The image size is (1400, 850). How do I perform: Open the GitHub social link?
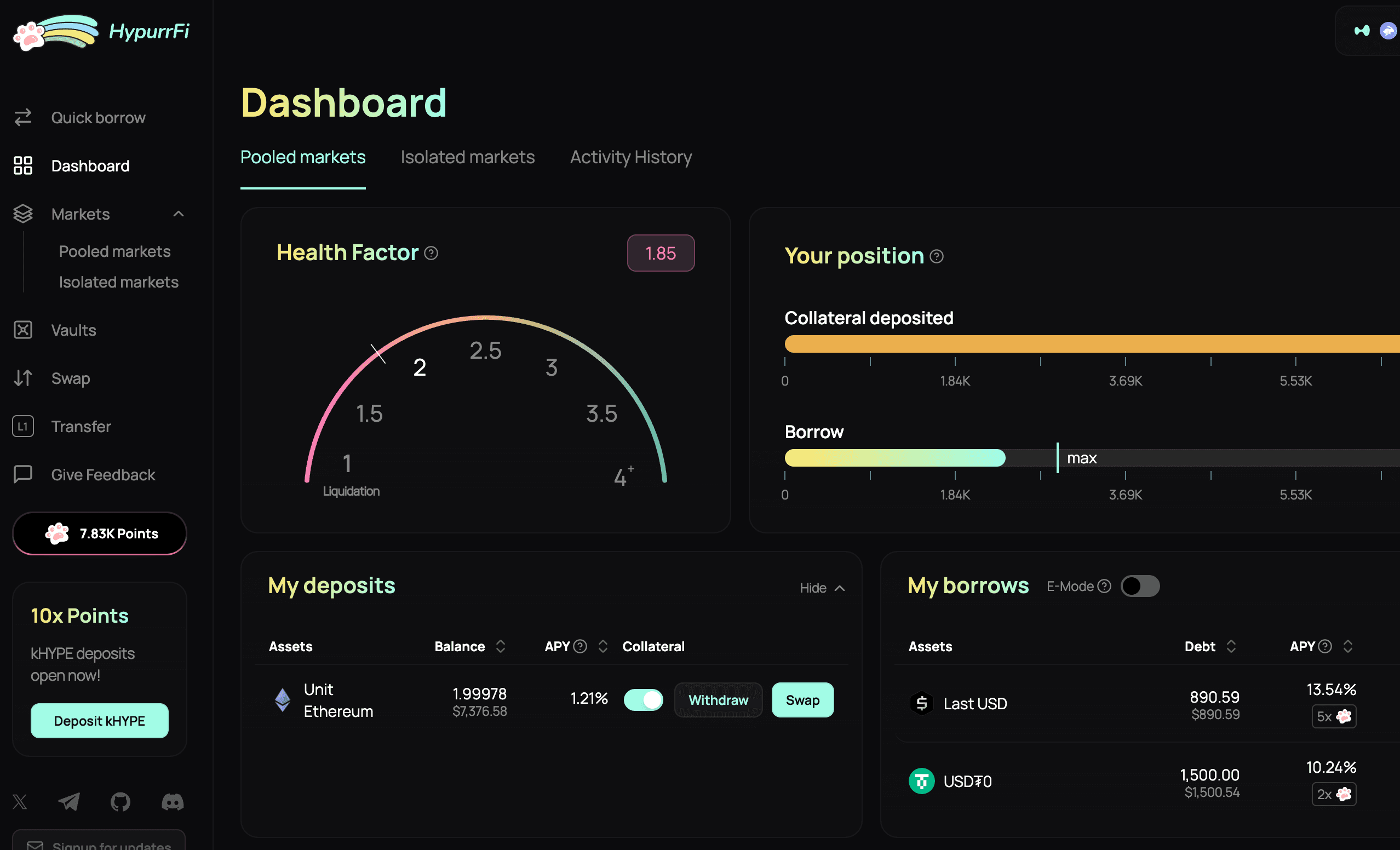pyautogui.click(x=121, y=802)
